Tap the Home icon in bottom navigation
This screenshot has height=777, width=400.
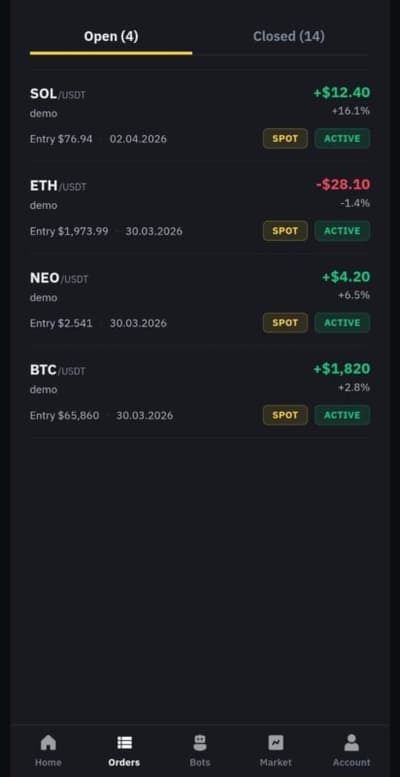[x=48, y=742]
